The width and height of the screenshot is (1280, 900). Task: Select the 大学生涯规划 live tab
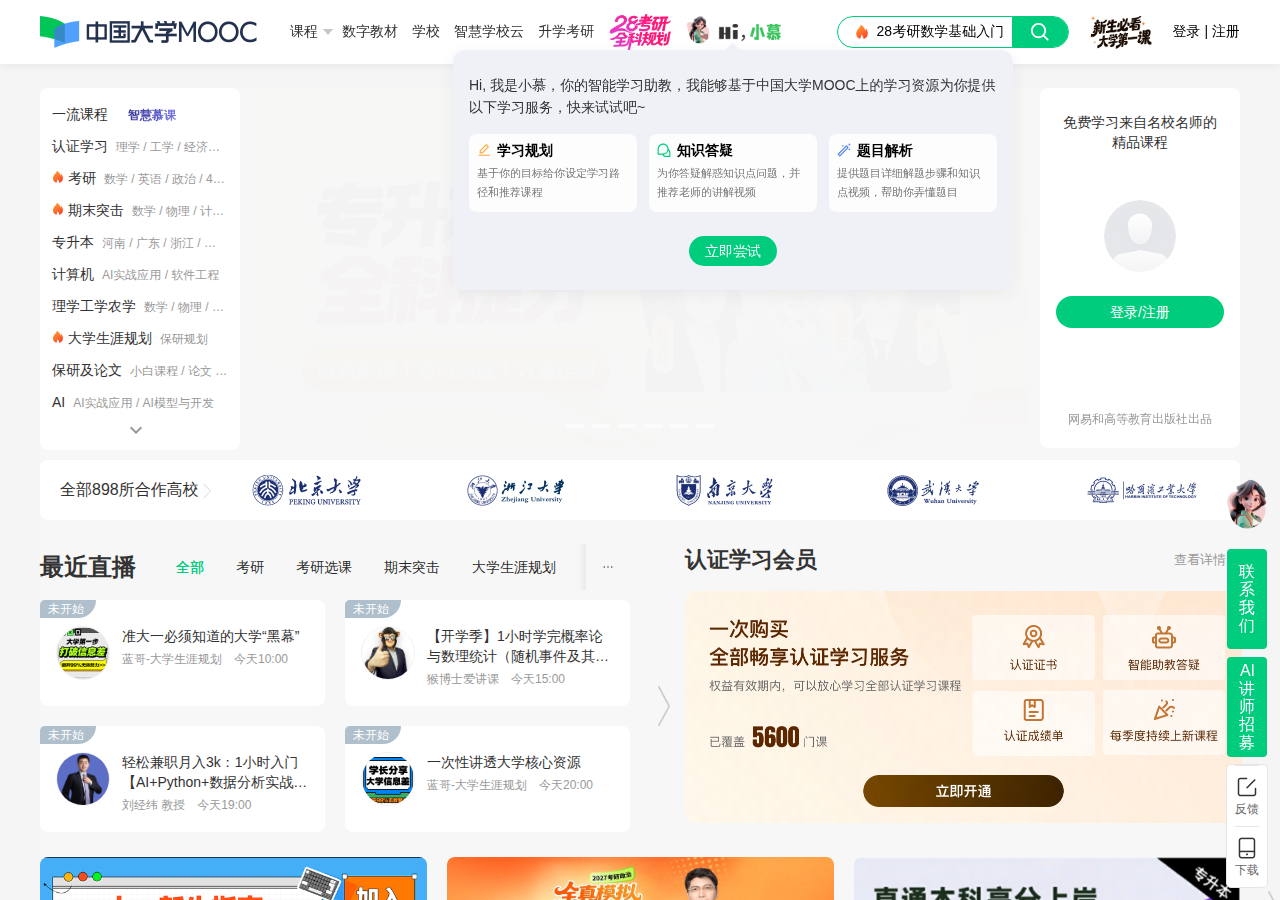(x=514, y=567)
